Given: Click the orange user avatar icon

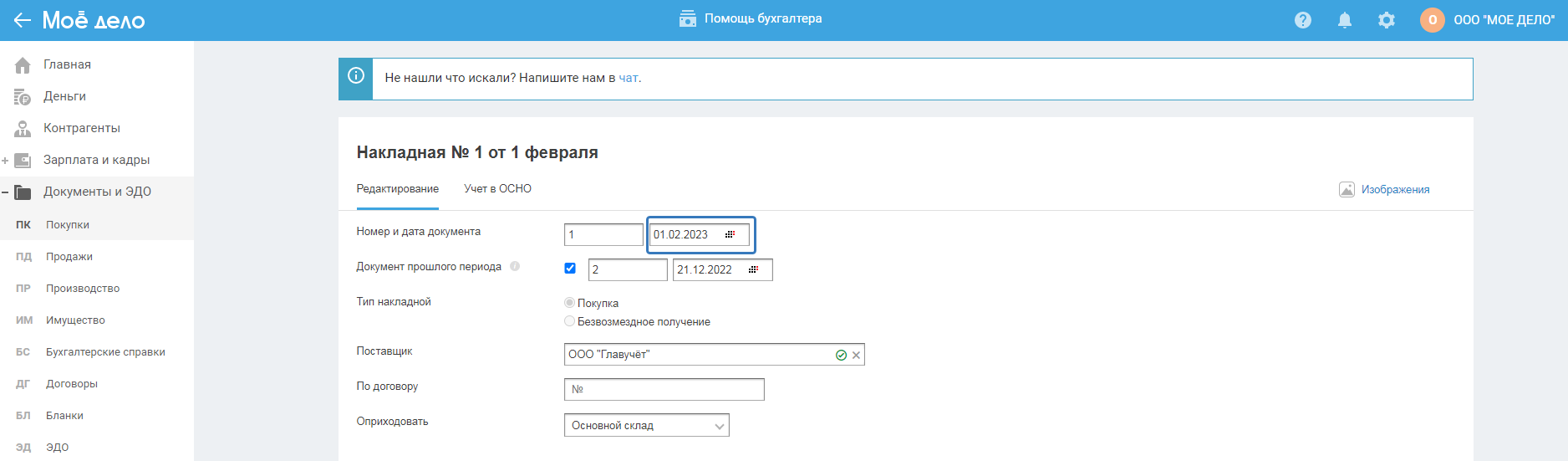Looking at the screenshot, I should tap(1432, 20).
